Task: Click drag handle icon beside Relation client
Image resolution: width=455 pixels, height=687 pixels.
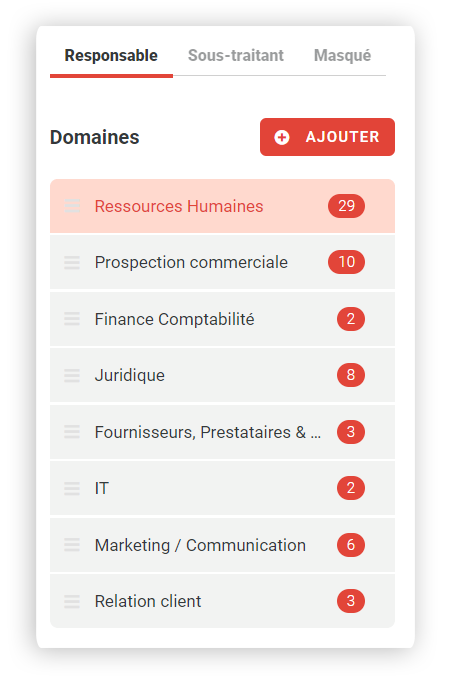Action: click(x=72, y=602)
